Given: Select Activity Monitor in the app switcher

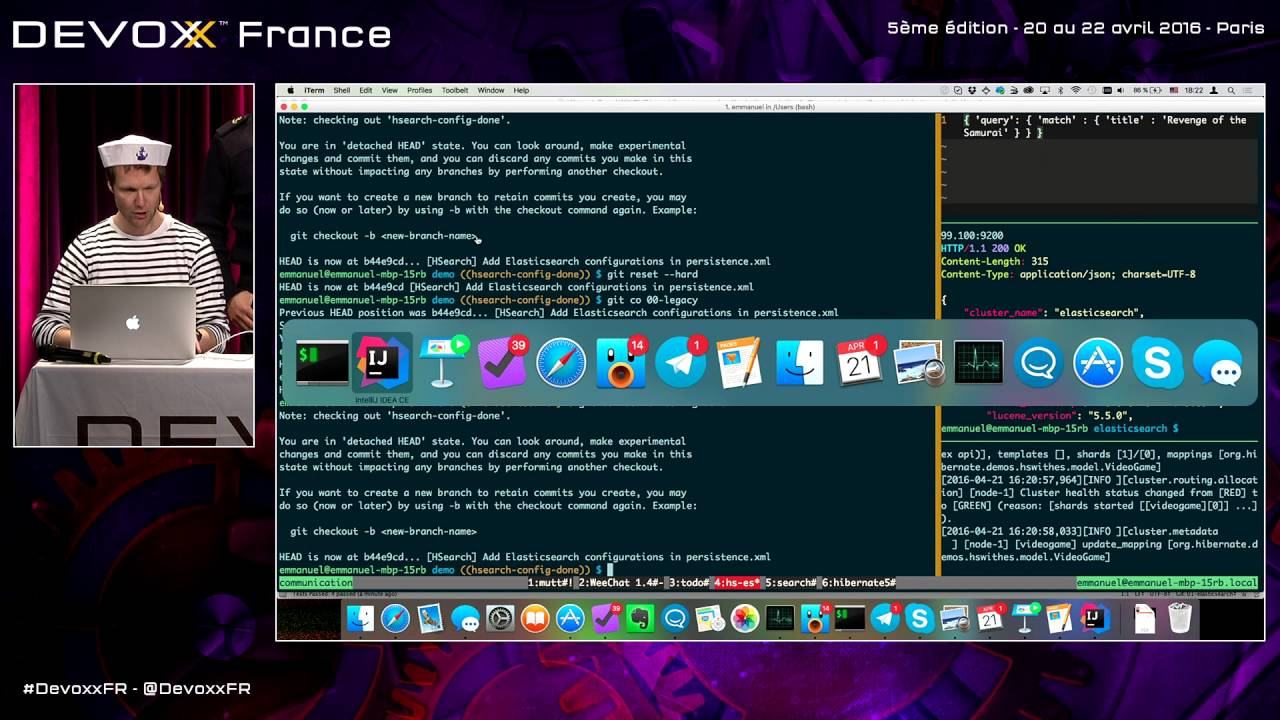Looking at the screenshot, I should tap(978, 363).
